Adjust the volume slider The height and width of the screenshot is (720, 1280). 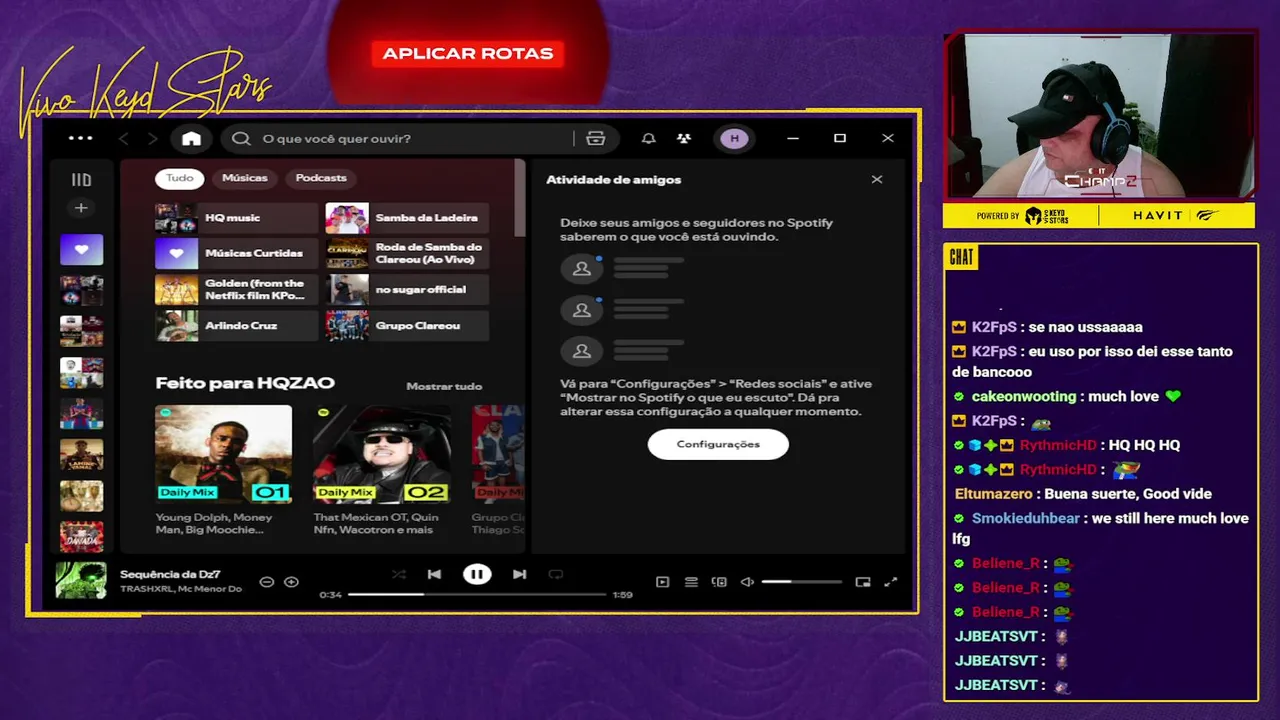pyautogui.click(x=801, y=582)
